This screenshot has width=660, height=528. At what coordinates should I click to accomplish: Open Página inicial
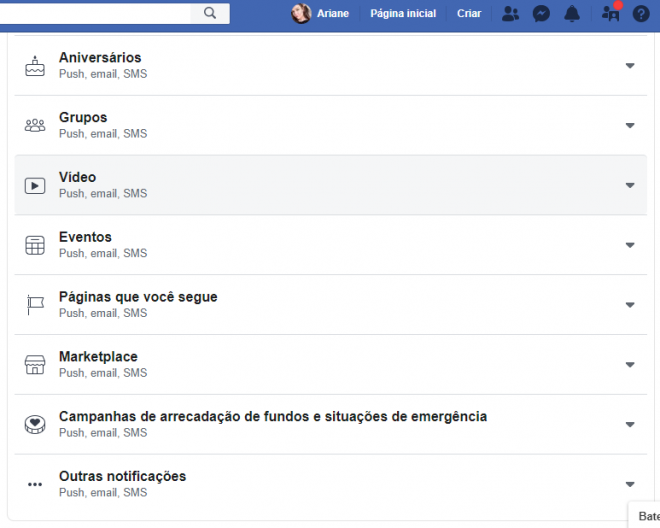[403, 13]
